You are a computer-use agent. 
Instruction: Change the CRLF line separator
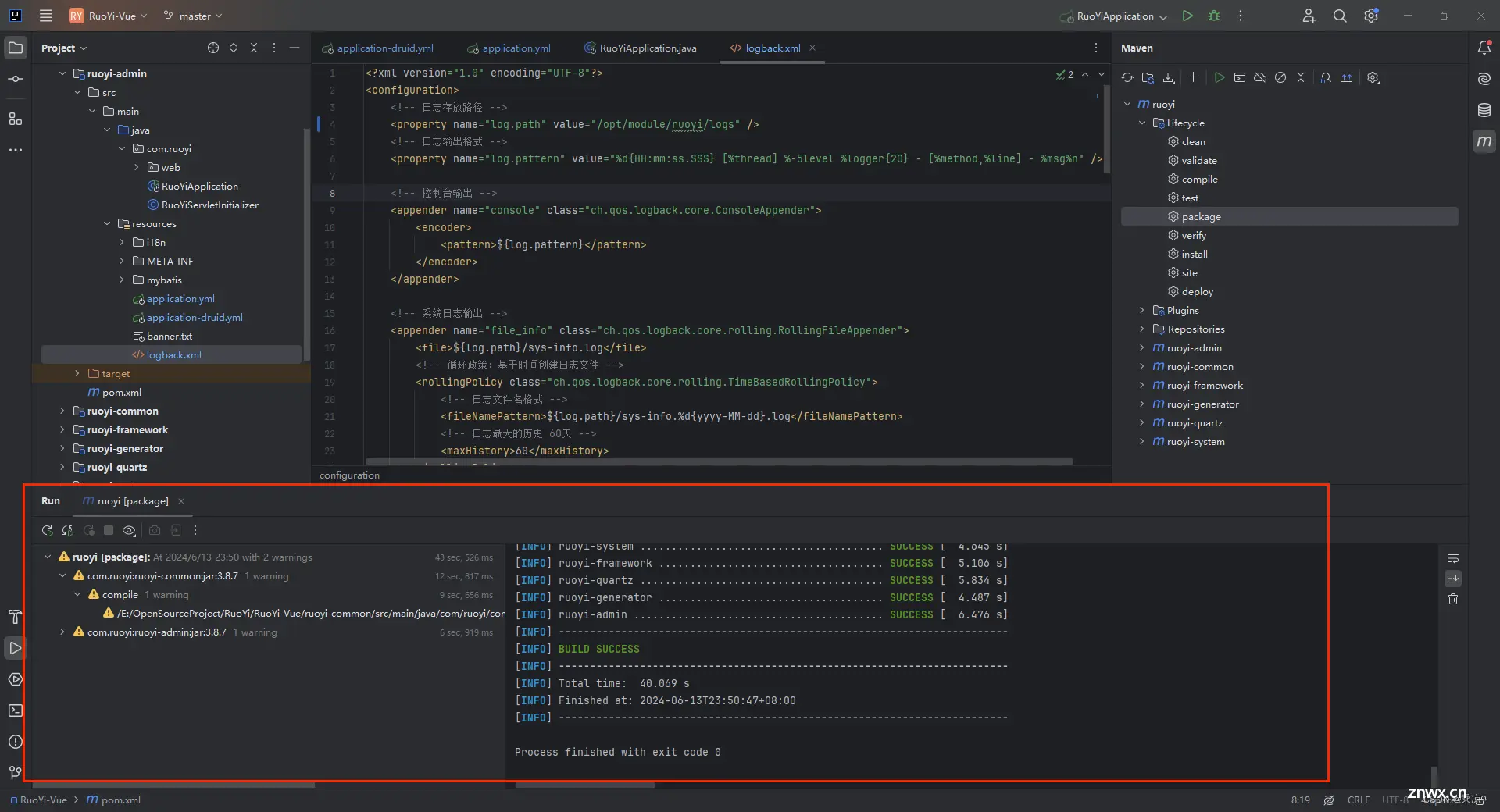click(1358, 800)
